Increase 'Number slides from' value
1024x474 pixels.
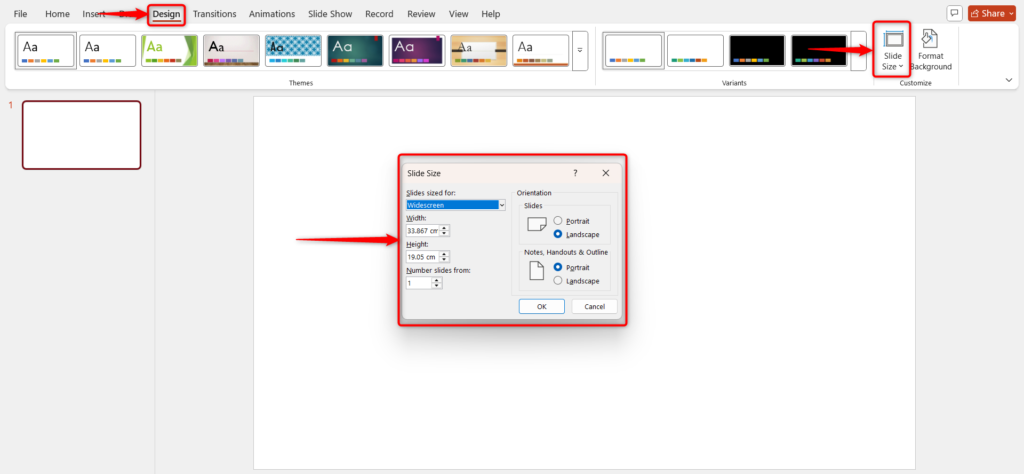coord(438,281)
